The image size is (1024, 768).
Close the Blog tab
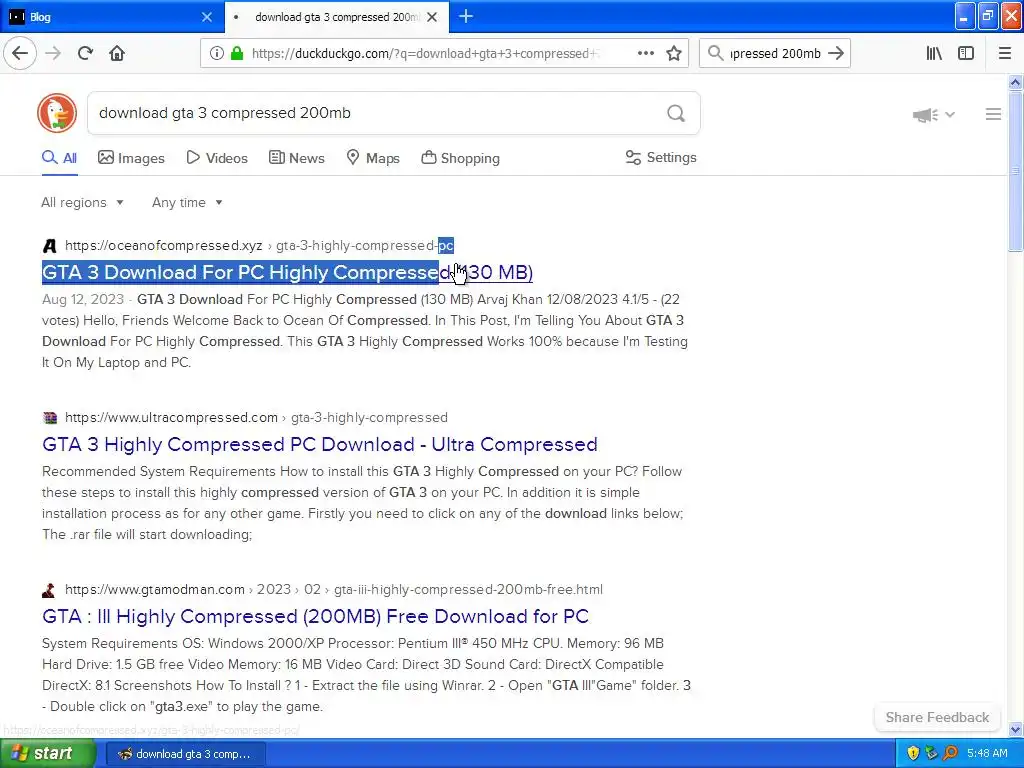click(x=207, y=17)
